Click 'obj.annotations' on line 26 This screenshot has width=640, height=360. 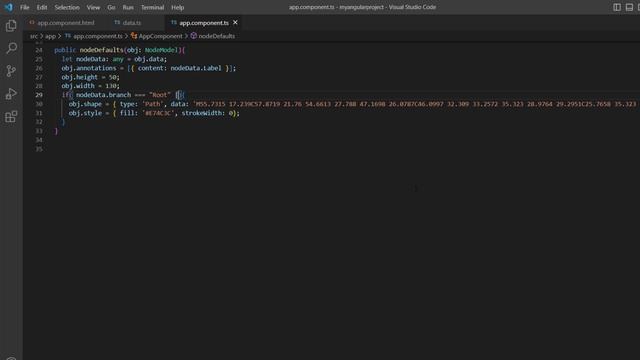point(89,68)
